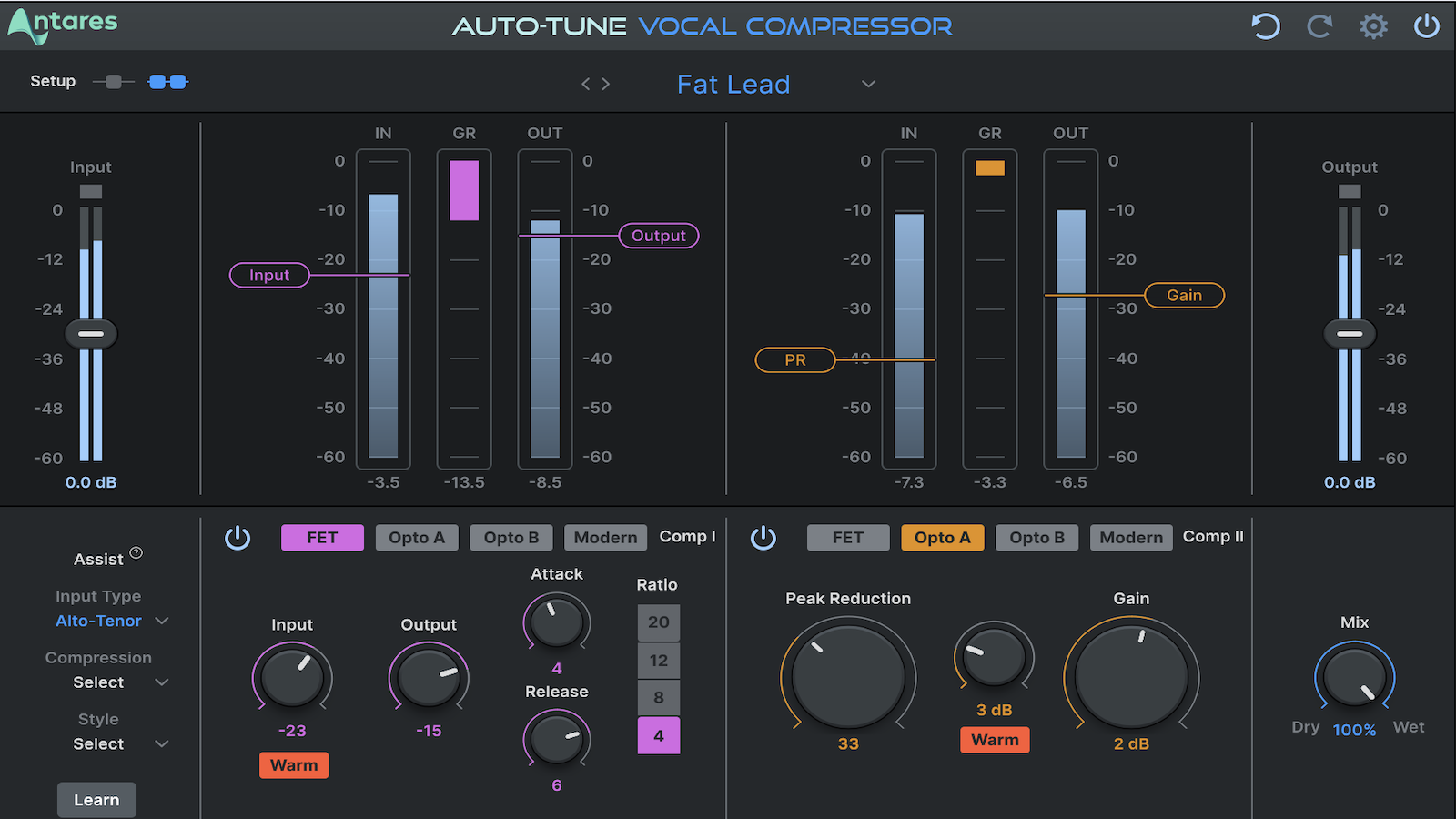The width and height of the screenshot is (1456, 819).
Task: Toggle the Comp II power switch
Action: pyautogui.click(x=764, y=538)
